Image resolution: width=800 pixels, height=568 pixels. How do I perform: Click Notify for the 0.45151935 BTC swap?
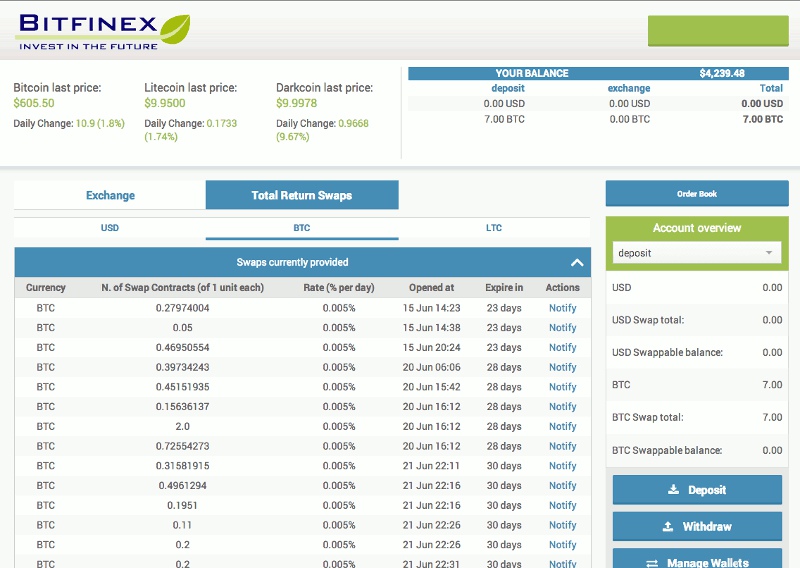[x=562, y=387]
